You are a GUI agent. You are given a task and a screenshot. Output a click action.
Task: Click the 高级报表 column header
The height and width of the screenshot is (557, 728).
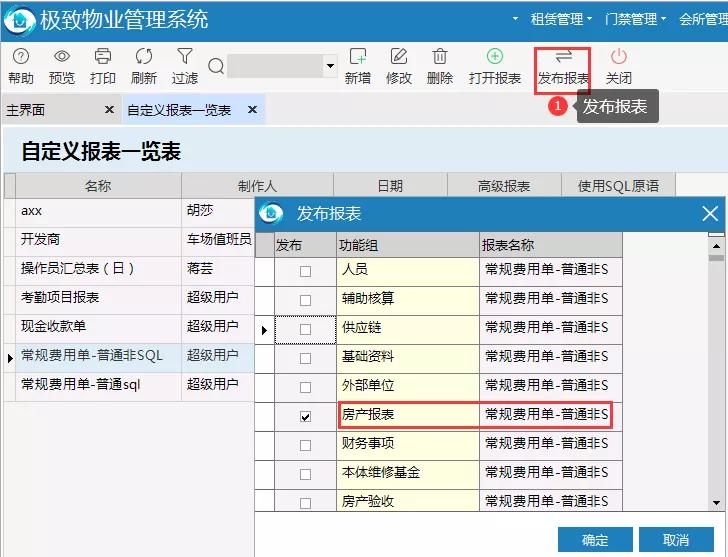point(504,186)
